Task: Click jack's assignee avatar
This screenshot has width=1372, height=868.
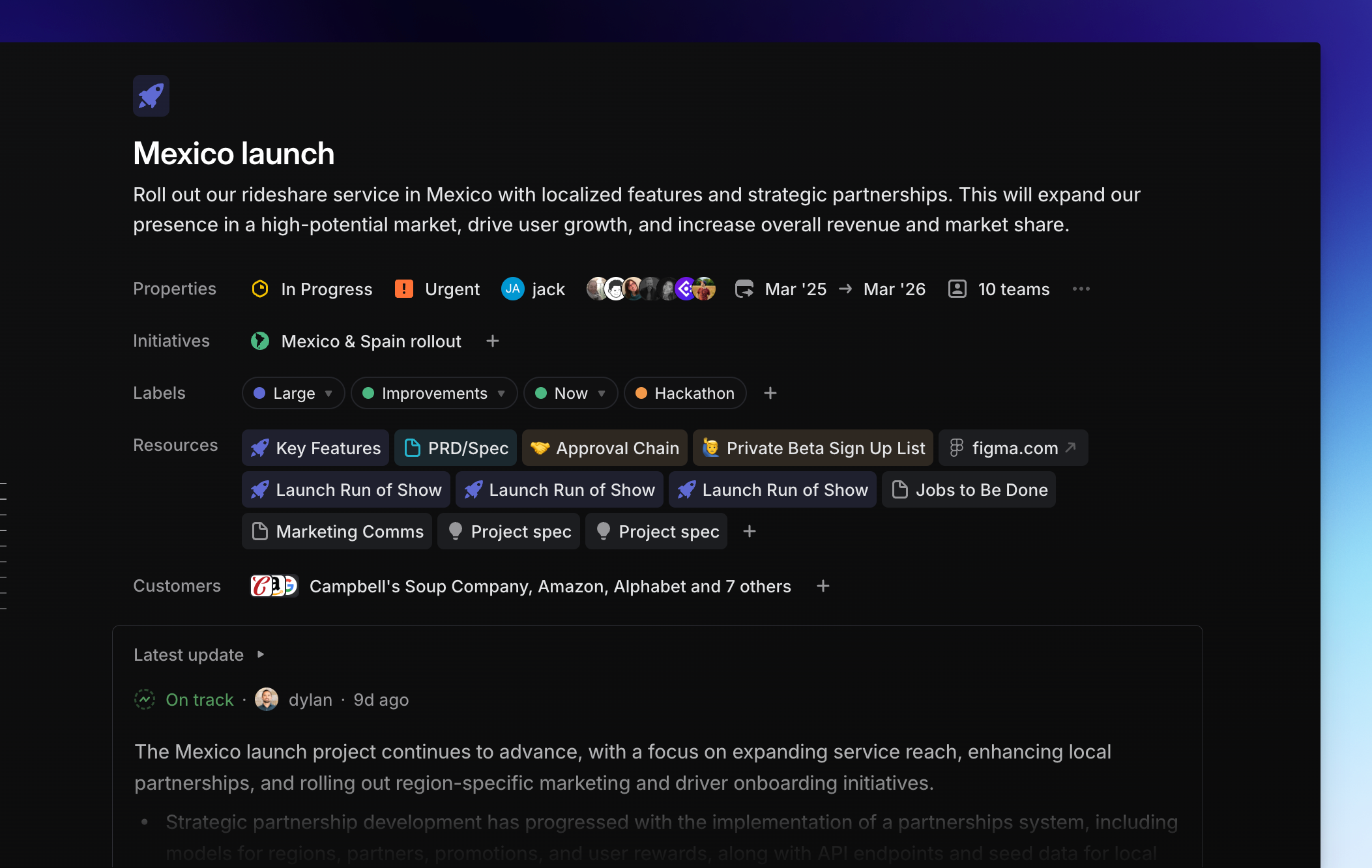Action: point(512,289)
